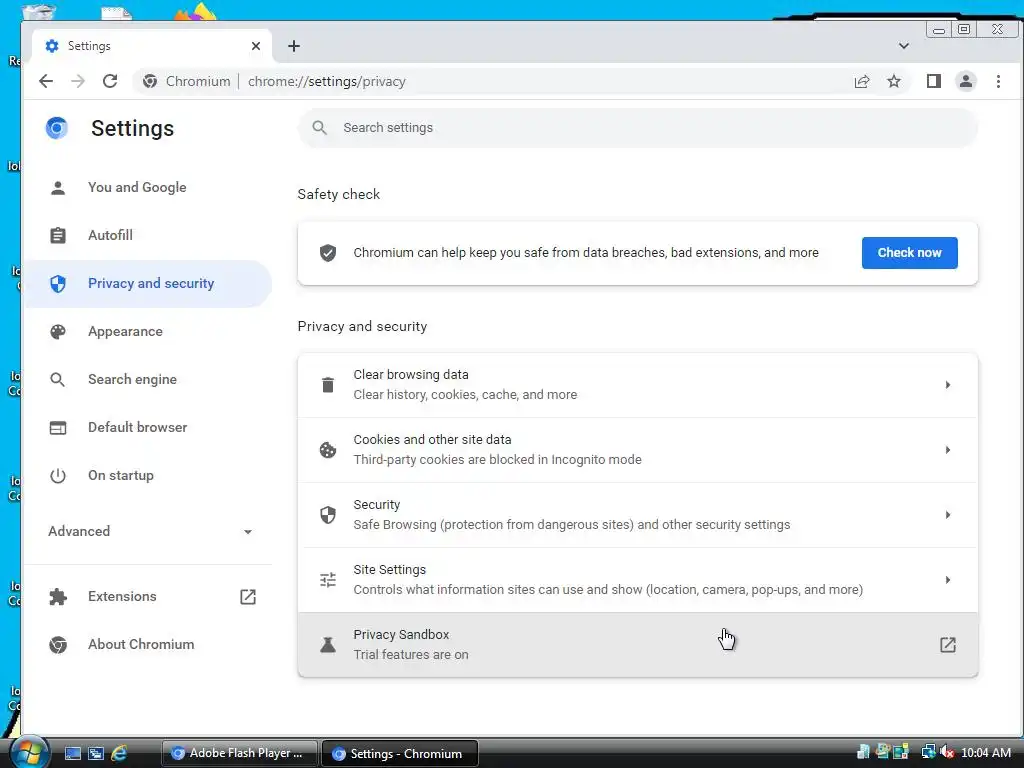Click the Privacy Sandbox external link icon
This screenshot has height=768, width=1024.
[x=948, y=645]
